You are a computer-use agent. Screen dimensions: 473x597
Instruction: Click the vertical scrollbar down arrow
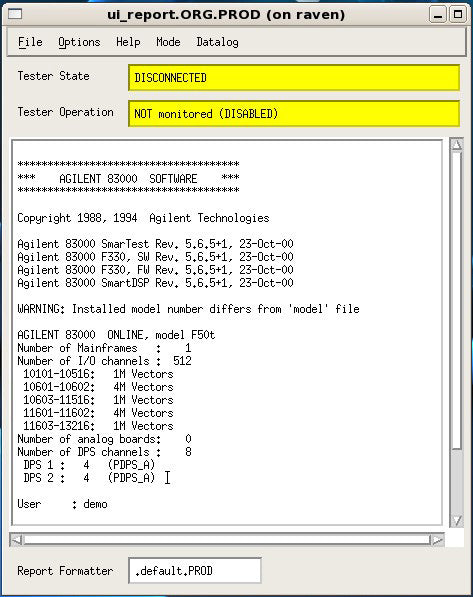pyautogui.click(x=457, y=520)
